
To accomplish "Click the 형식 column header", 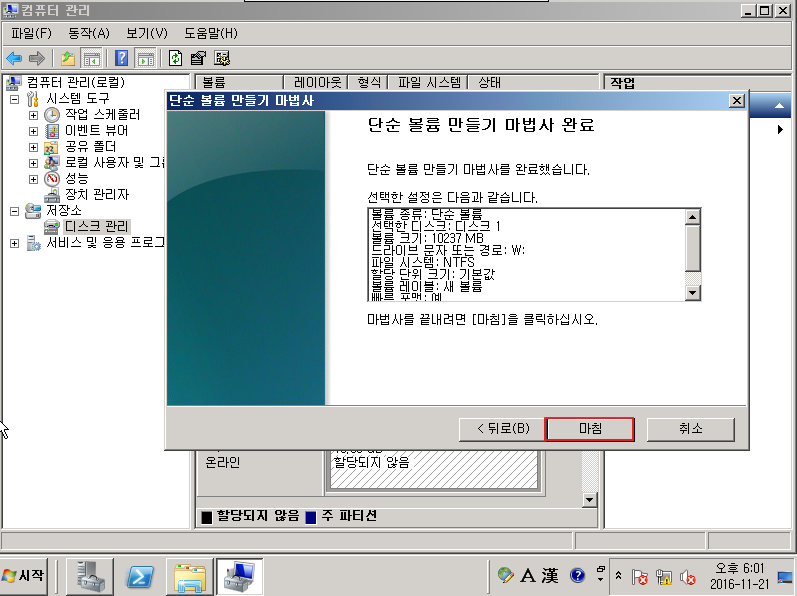I will coord(369,82).
